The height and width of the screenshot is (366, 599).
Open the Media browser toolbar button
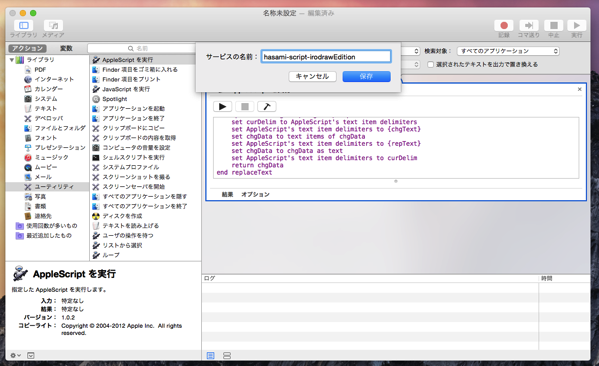(x=53, y=26)
